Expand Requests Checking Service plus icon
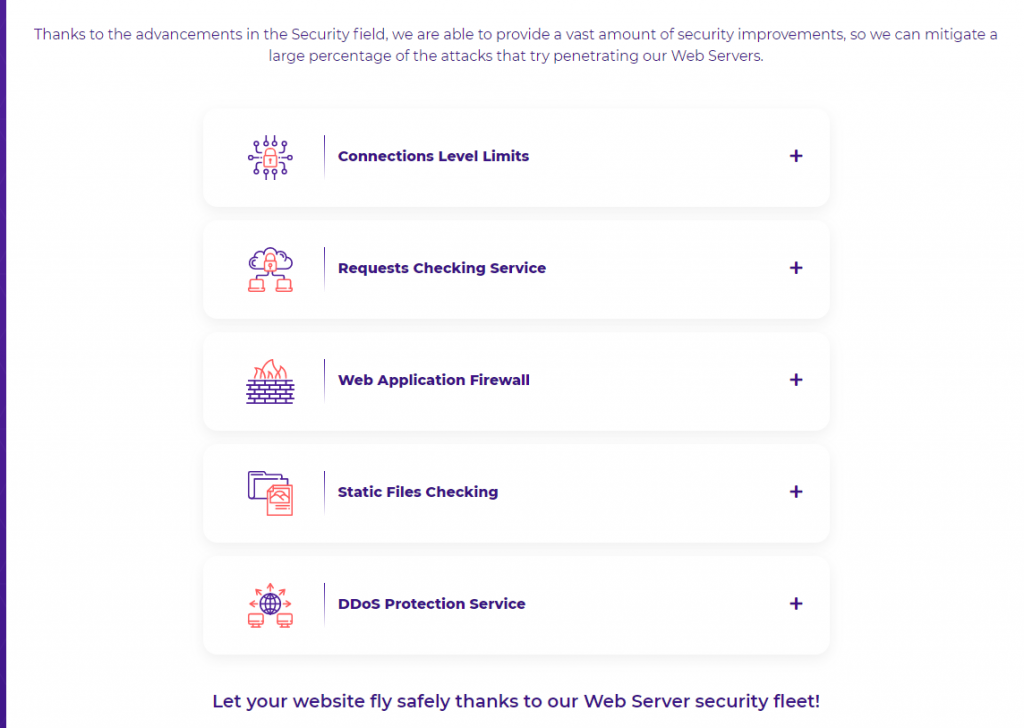Image resolution: width=1024 pixels, height=728 pixels. click(x=795, y=268)
